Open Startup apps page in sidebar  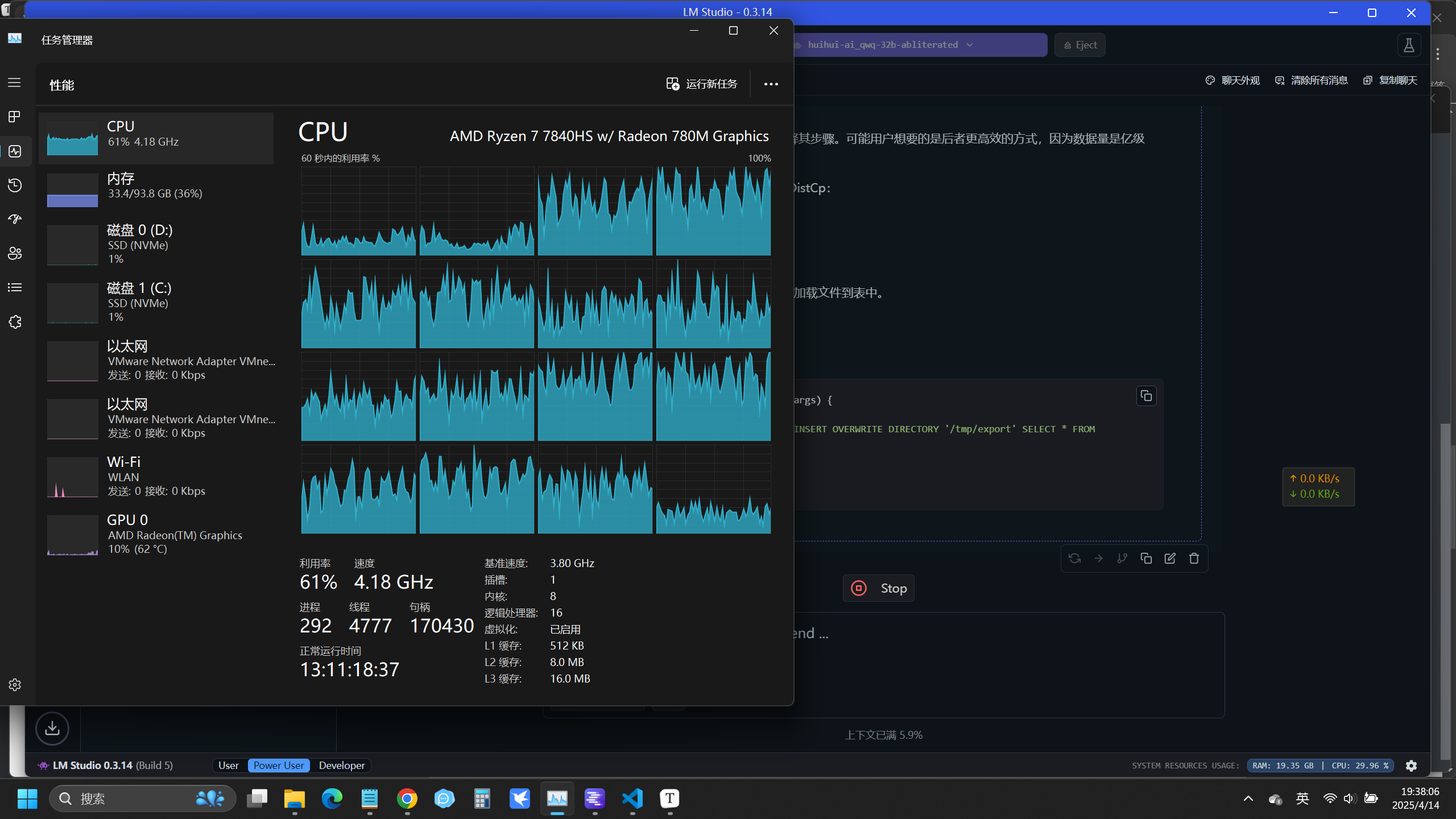[x=15, y=219]
